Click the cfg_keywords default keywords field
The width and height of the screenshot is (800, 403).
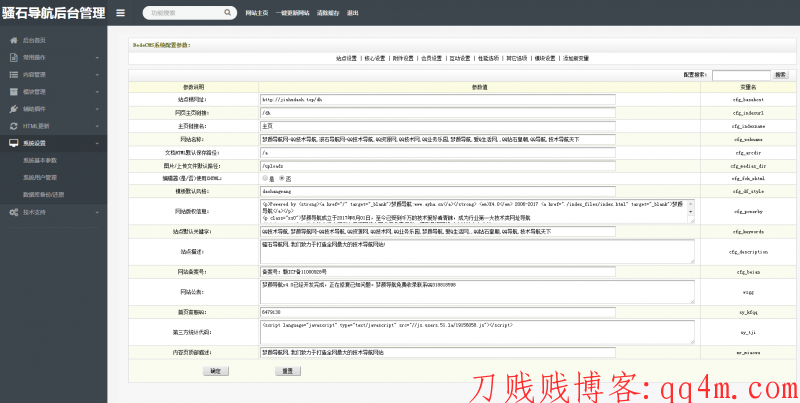click(438, 232)
